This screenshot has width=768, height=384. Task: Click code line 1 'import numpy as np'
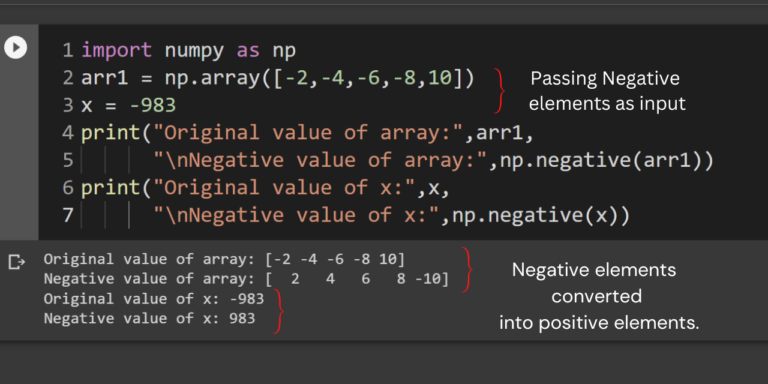(x=189, y=50)
